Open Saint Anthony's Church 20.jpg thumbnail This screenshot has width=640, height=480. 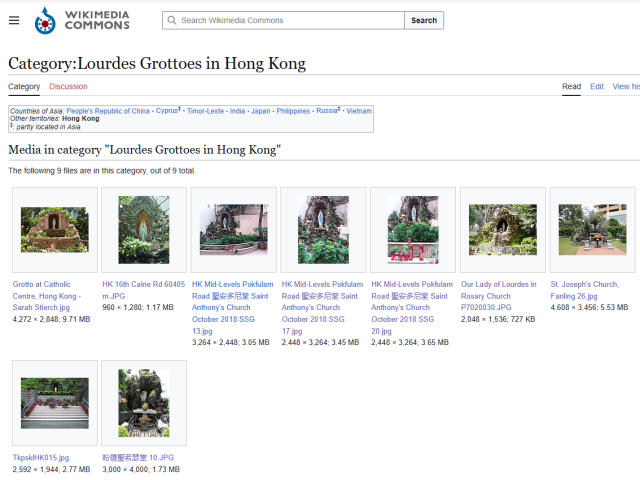click(x=413, y=230)
